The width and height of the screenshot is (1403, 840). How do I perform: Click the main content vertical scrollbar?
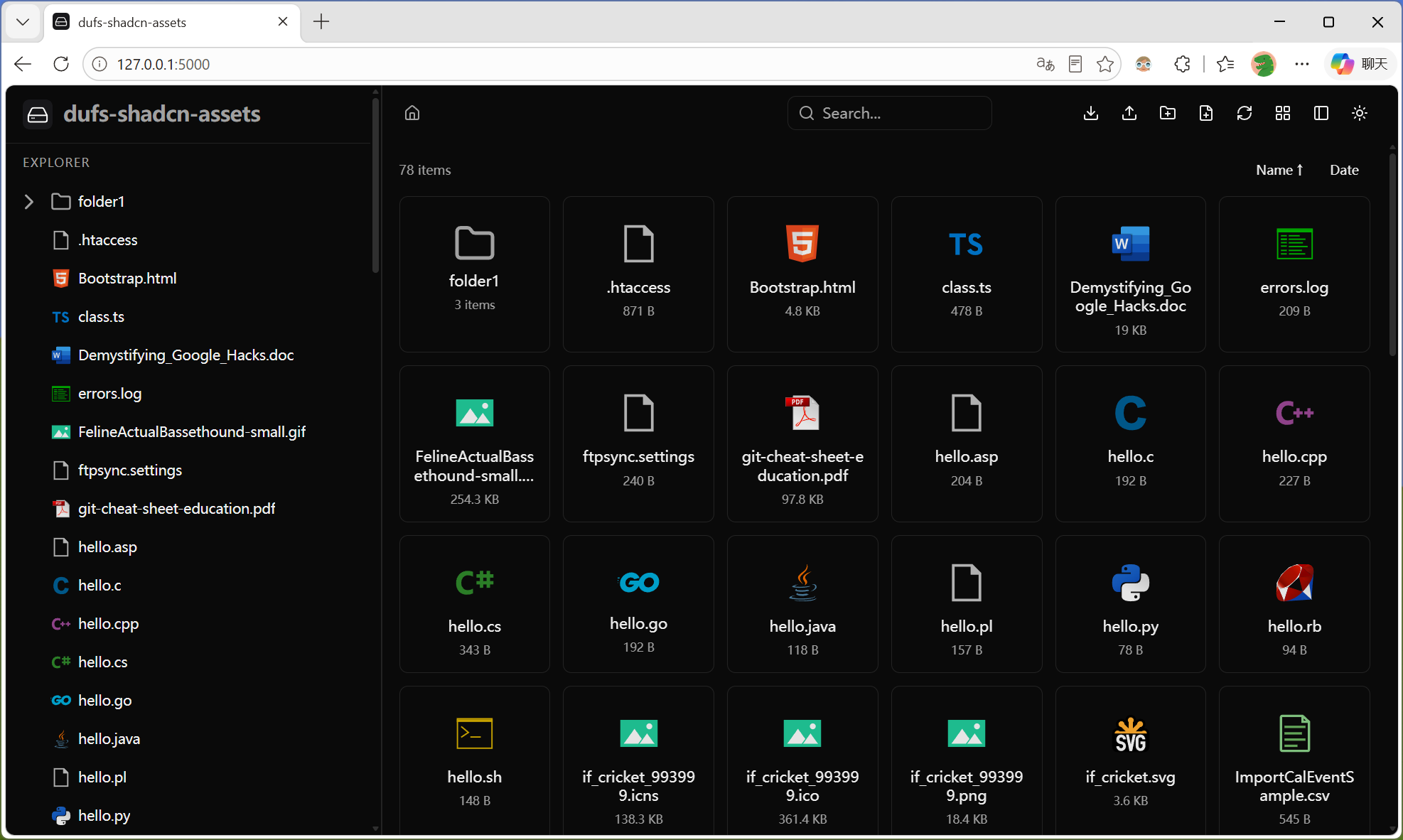[x=1392, y=256]
